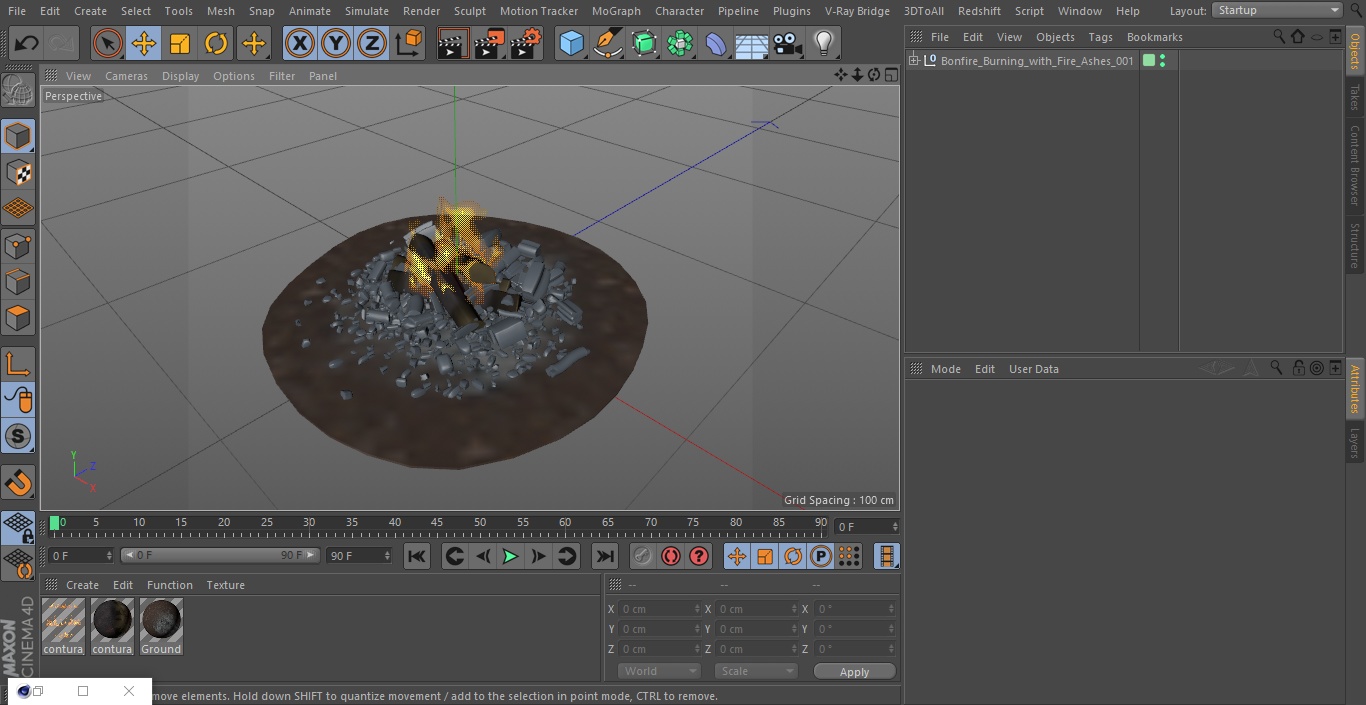Click the current frame stepper arrows
1366x705 pixels.
pyautogui.click(x=895, y=526)
